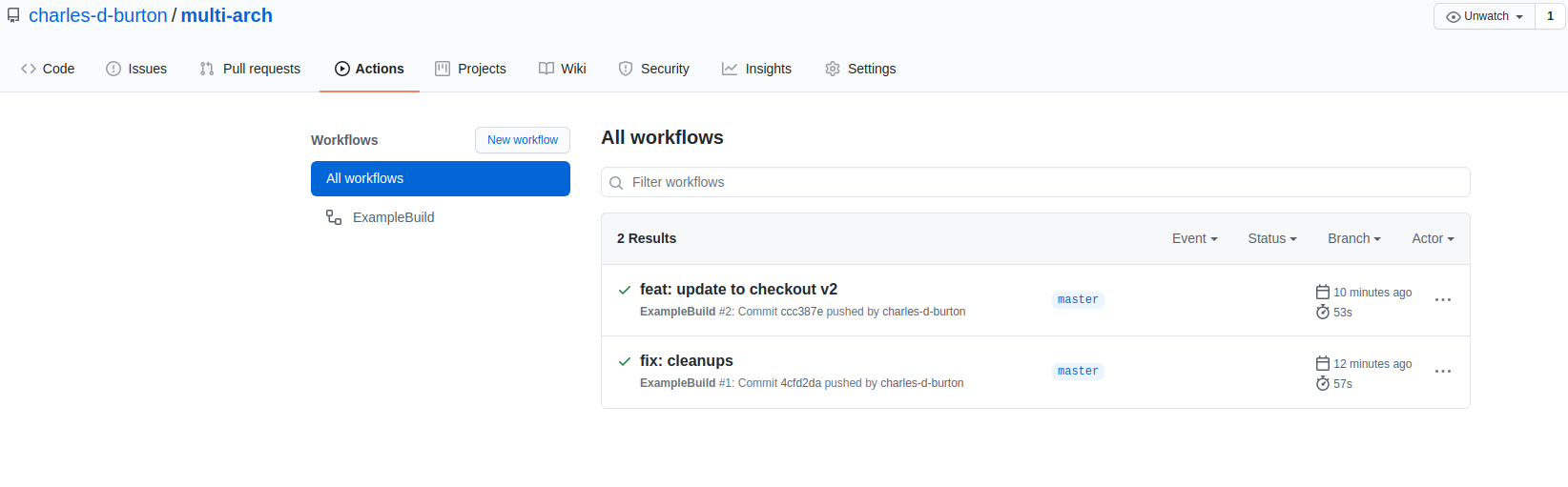Click the search magnifier icon in filter box
This screenshot has height=487, width=1568.
616,183
